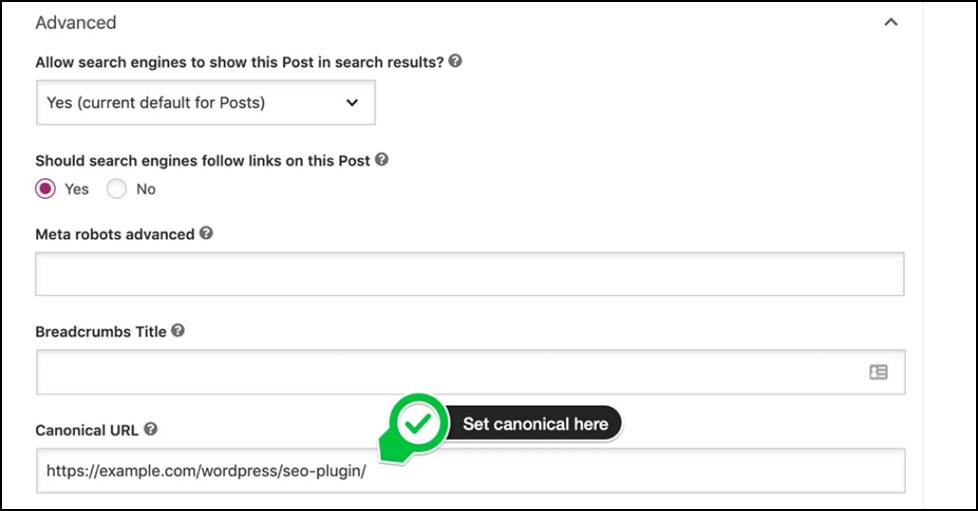The height and width of the screenshot is (511, 978).
Task: Edit the Canonical URL text field
Action: click(x=470, y=470)
